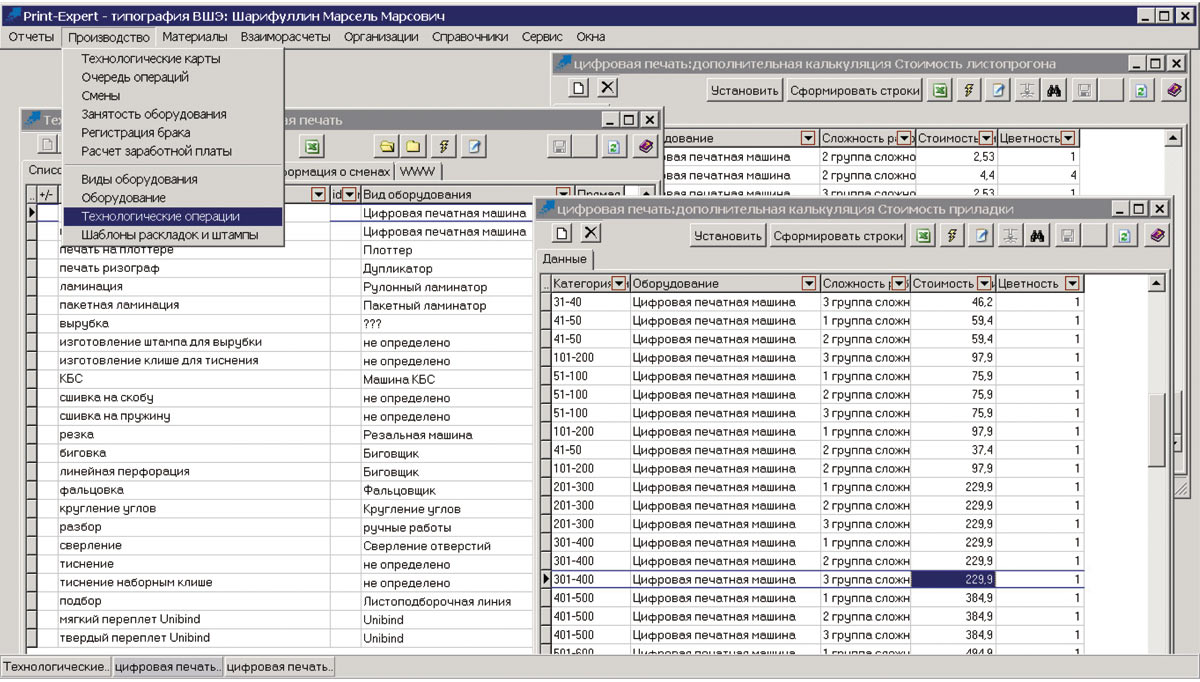Viewport: 1200px width, 682px height.
Task: Click open folder icon in technological operations window
Action: 387,147
